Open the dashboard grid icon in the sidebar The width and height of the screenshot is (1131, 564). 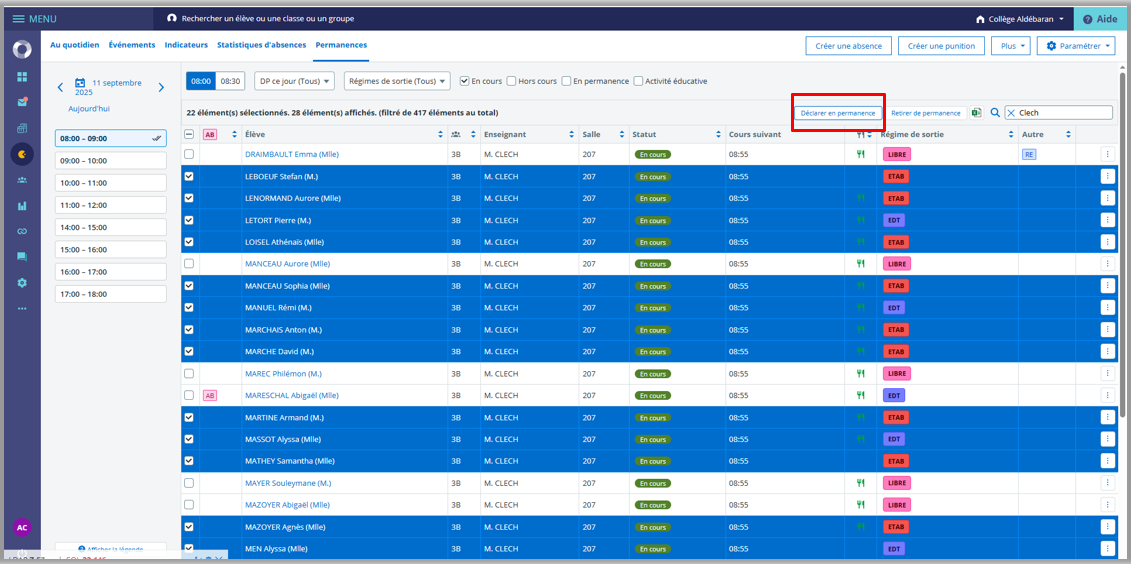(x=22, y=77)
